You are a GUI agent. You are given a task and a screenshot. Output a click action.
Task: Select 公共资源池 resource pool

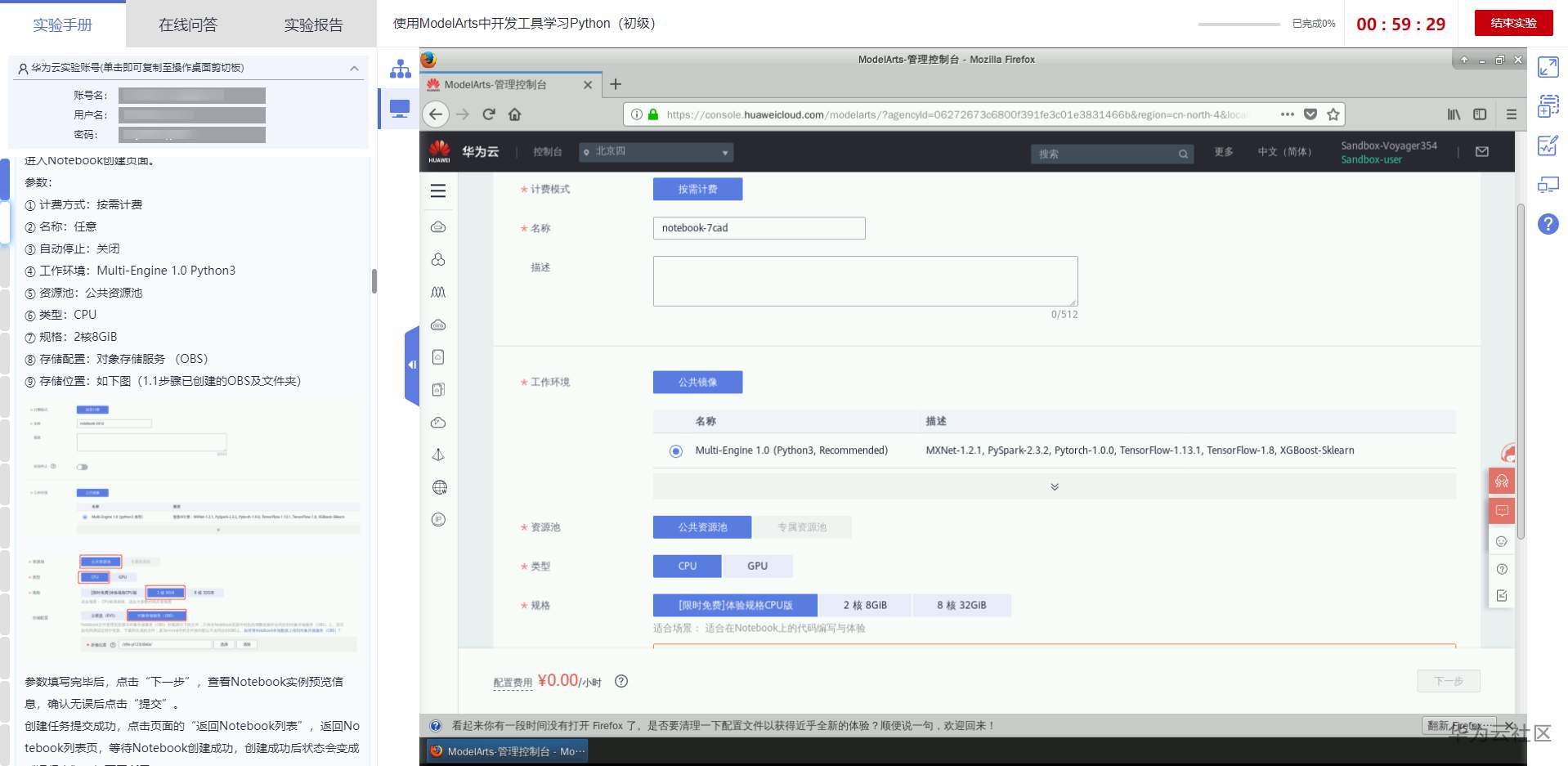point(702,527)
